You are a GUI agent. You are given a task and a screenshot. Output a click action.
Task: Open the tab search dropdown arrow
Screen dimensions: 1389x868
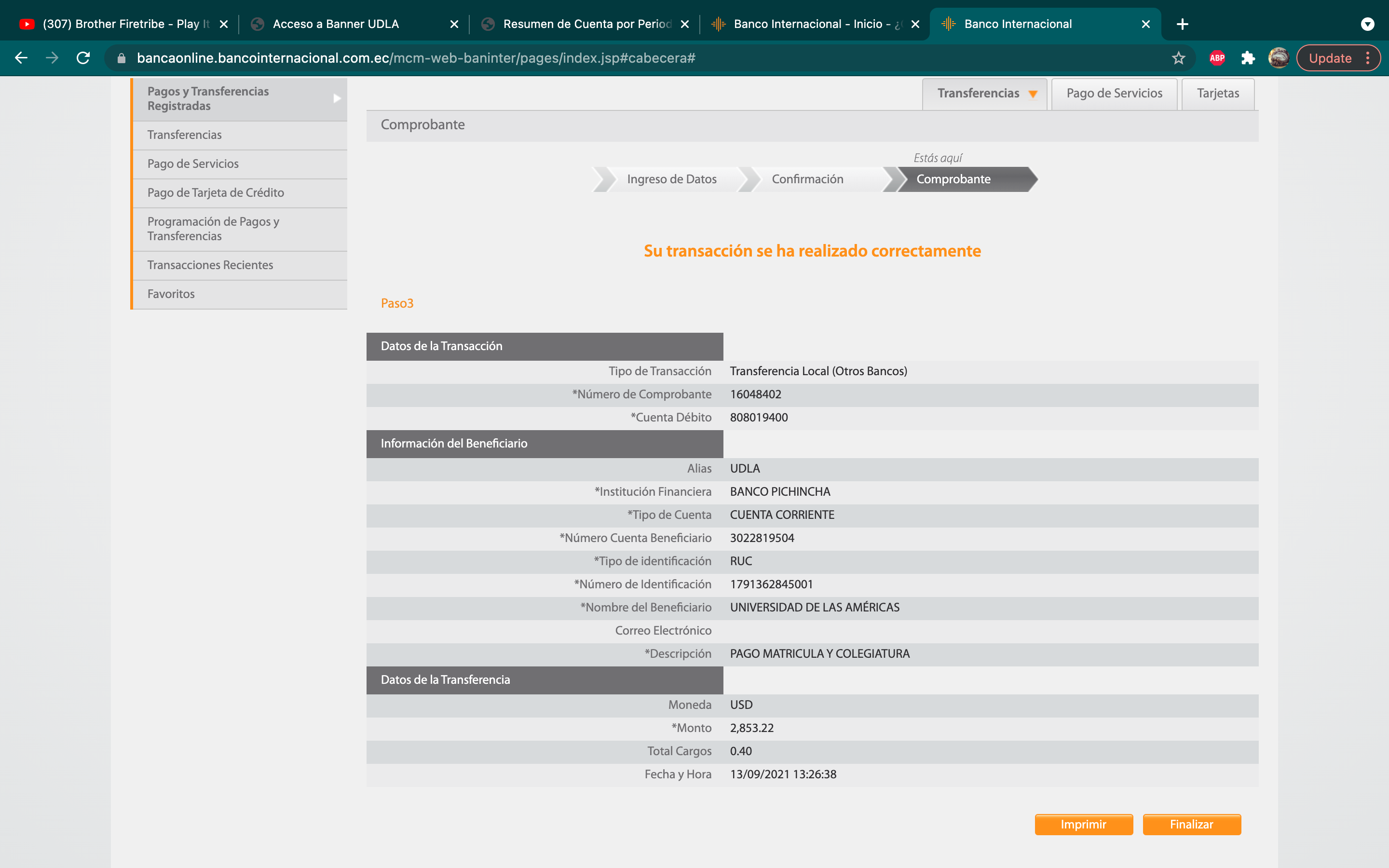(x=1367, y=24)
